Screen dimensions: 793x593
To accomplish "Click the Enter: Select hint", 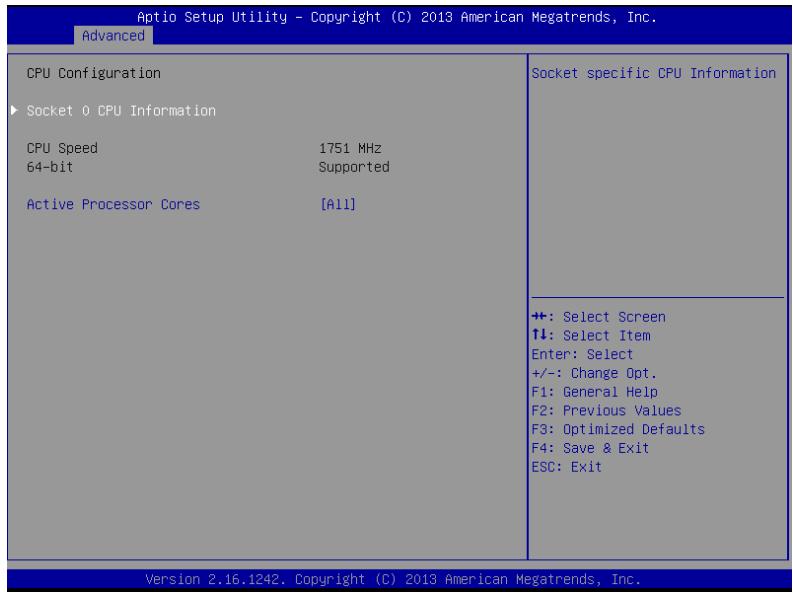I will 582,354.
